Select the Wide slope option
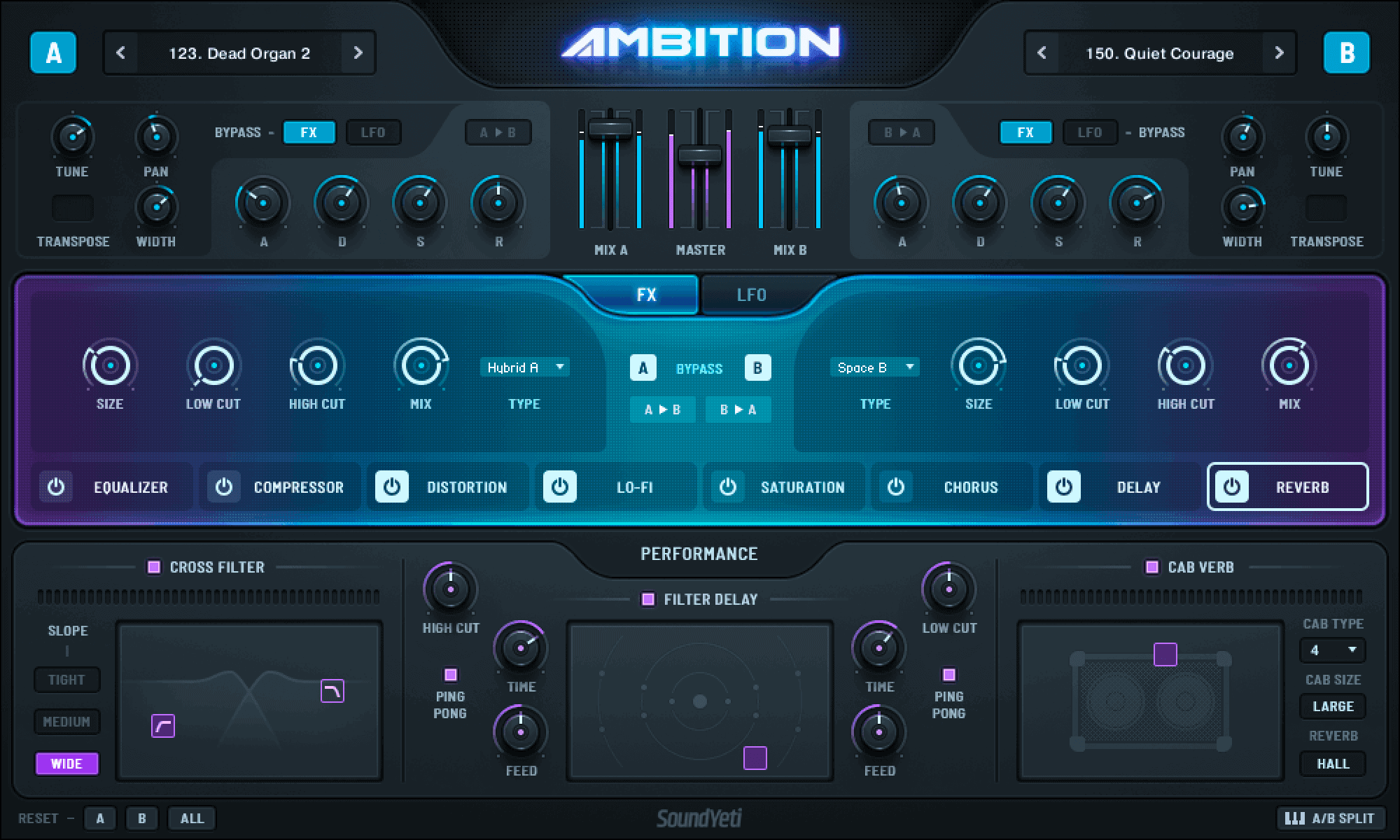This screenshot has width=1400, height=840. click(66, 764)
